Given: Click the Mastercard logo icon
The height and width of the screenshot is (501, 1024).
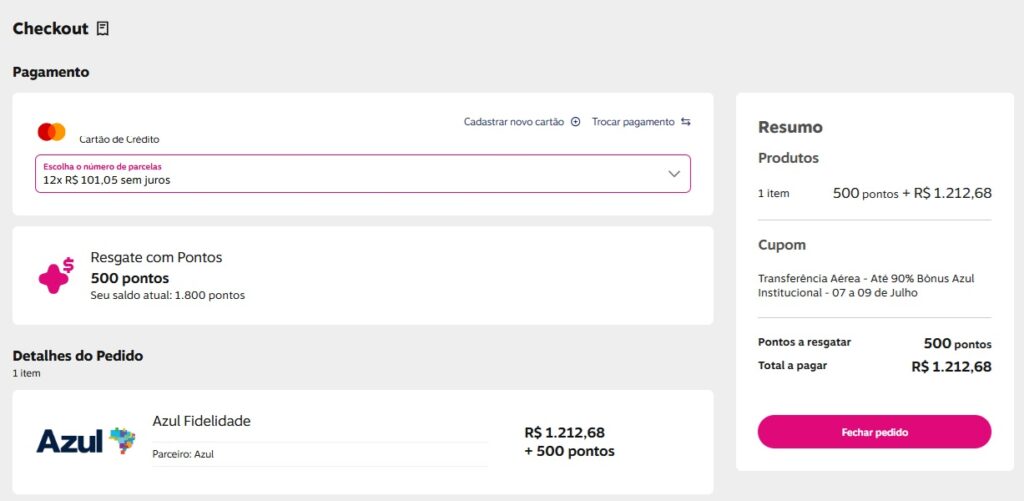Looking at the screenshot, I should tap(51, 132).
